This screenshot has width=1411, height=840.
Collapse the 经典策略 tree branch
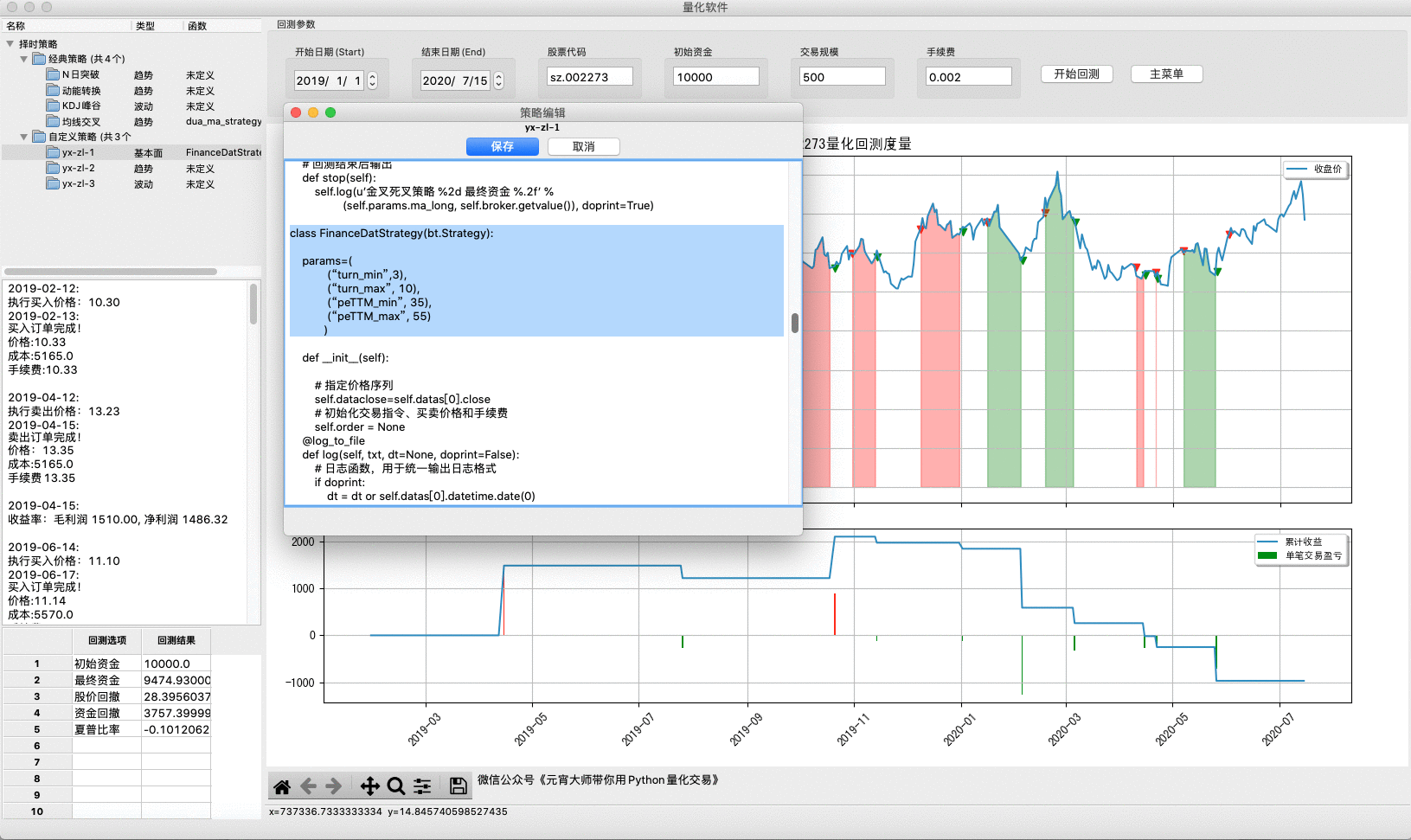pos(24,59)
